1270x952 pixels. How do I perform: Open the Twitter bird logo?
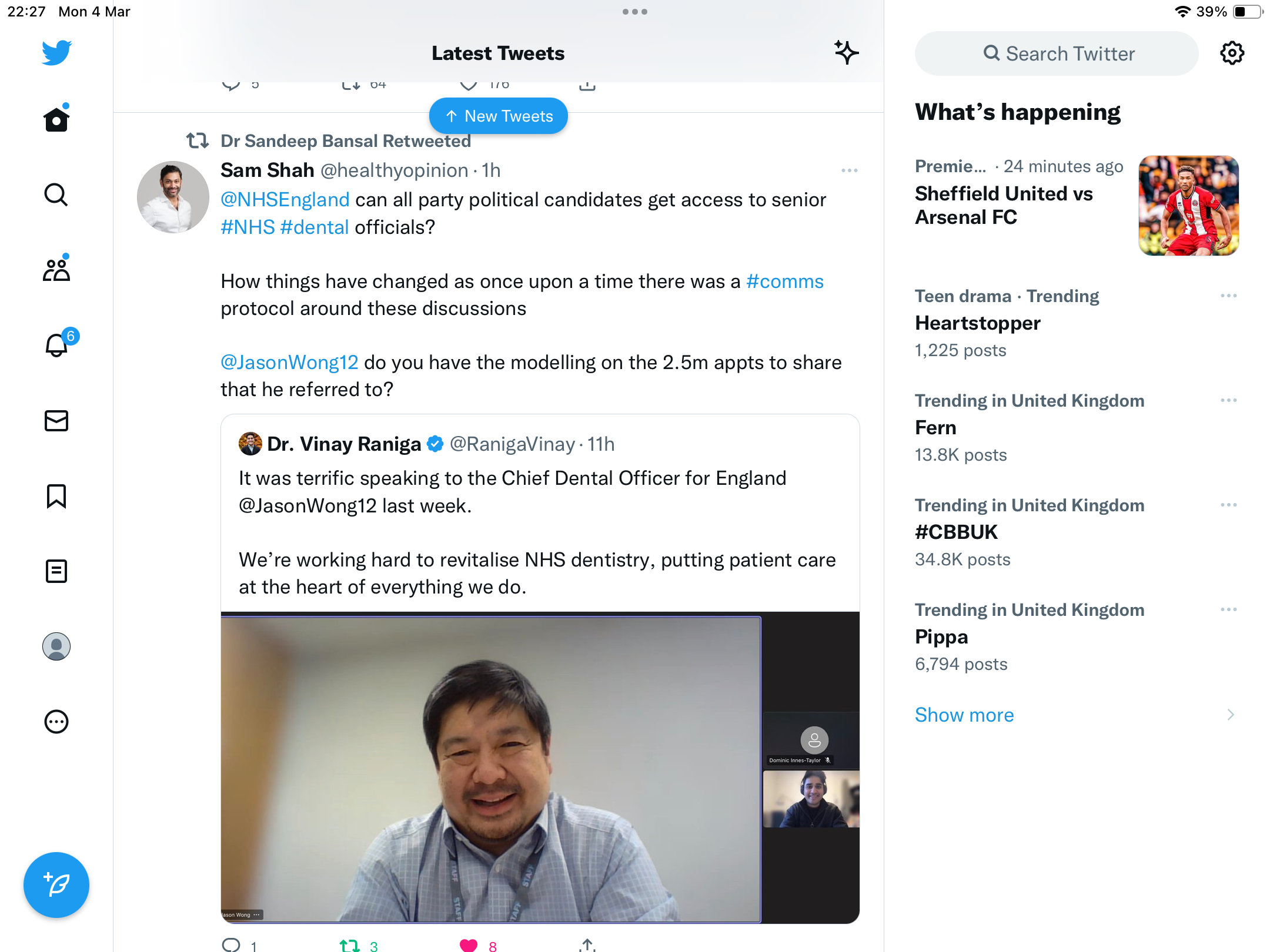[x=56, y=53]
